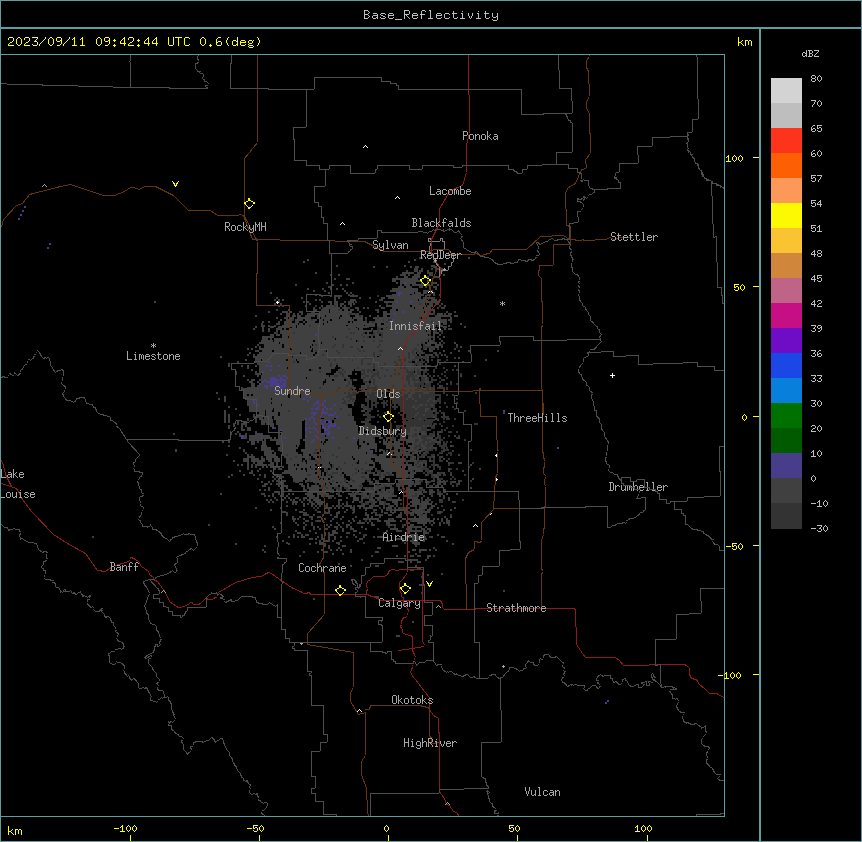Screen dimensions: 862x842
Task: Click the magenta 42–39 dBZ legend swatch
Action: pyautogui.click(x=786, y=315)
